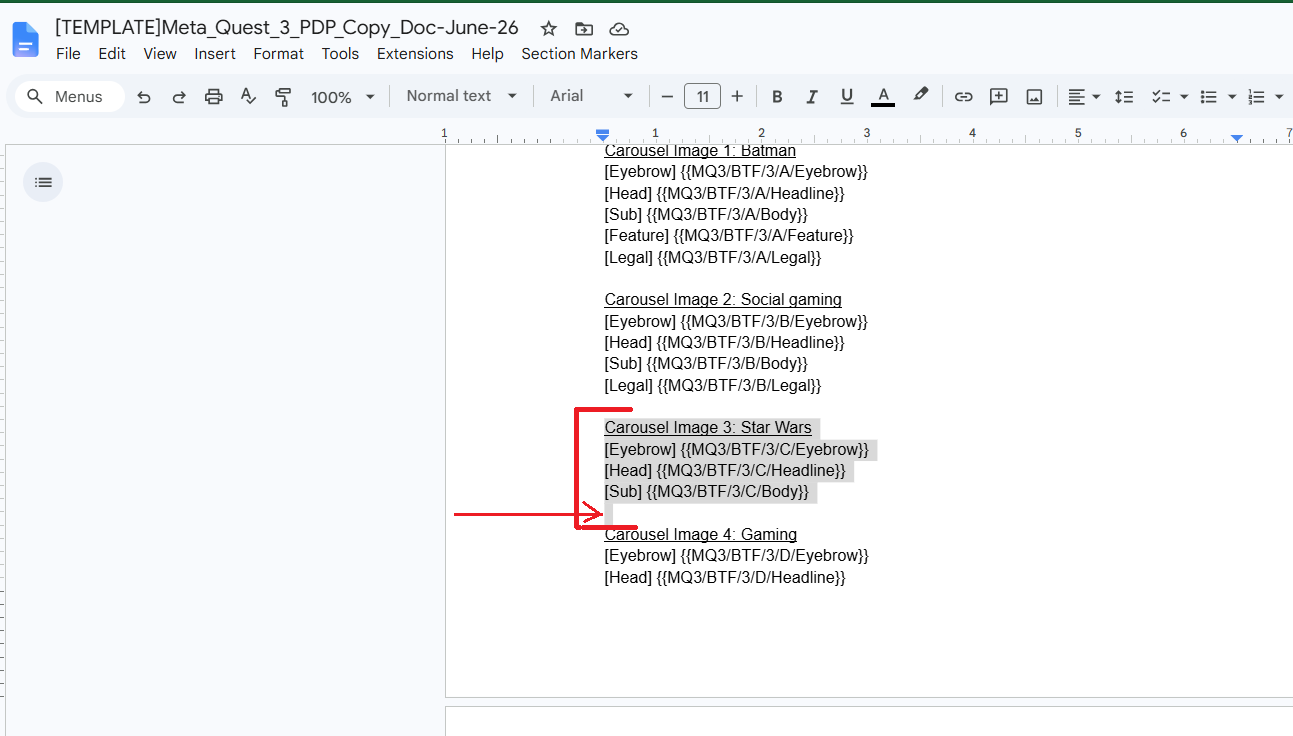Image resolution: width=1293 pixels, height=736 pixels.
Task: Toggle Bold formatting
Action: 777,97
